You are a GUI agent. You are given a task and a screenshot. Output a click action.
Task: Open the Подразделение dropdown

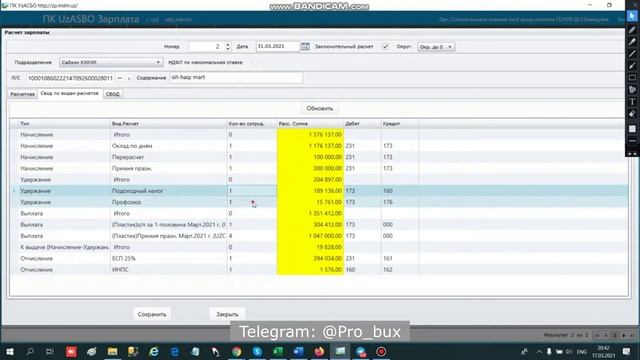[111, 62]
